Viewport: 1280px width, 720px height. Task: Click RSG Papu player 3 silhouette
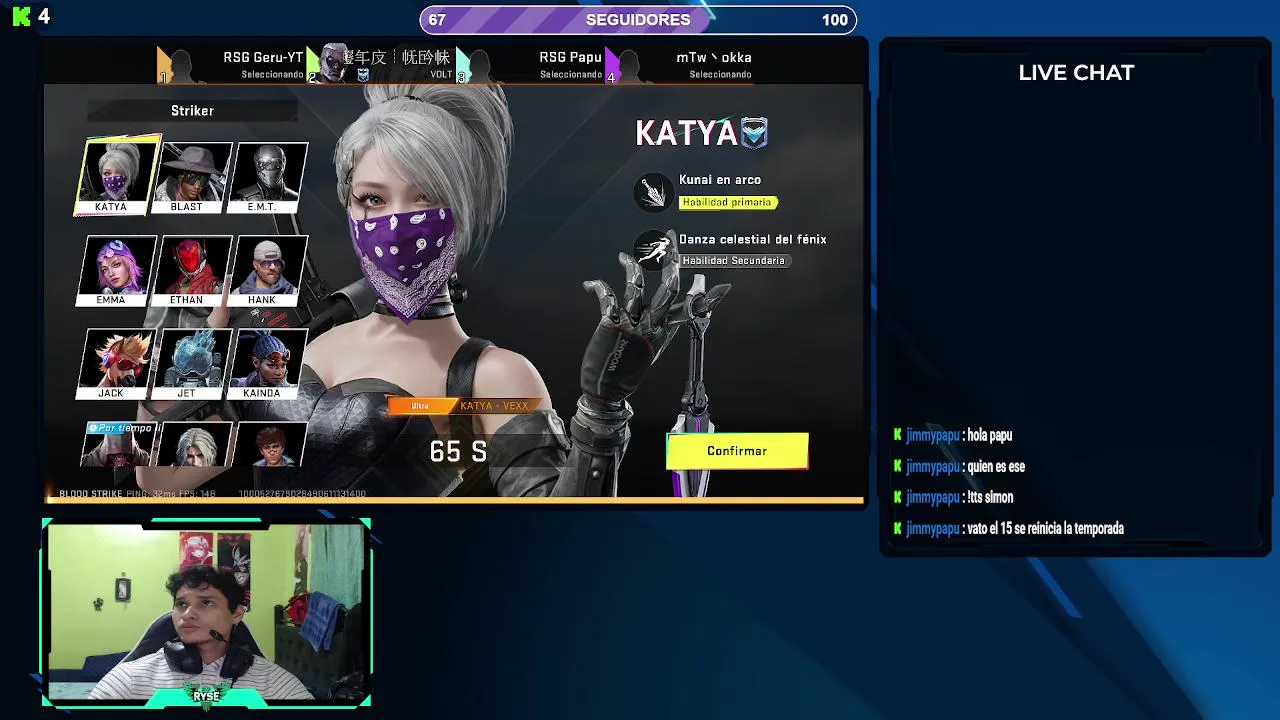point(480,66)
